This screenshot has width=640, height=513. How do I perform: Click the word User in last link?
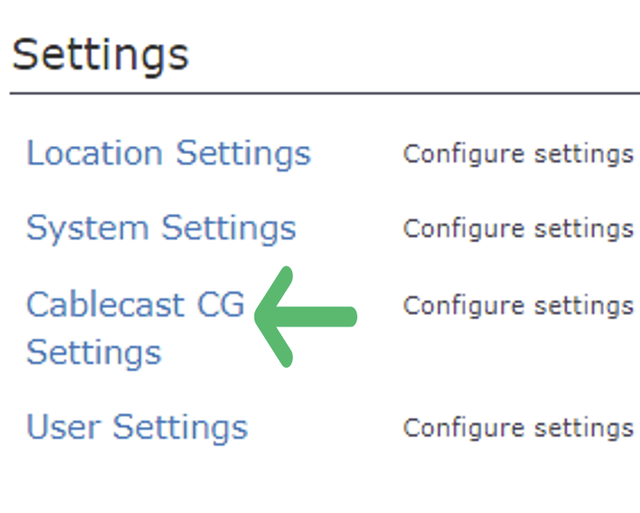[x=62, y=428]
